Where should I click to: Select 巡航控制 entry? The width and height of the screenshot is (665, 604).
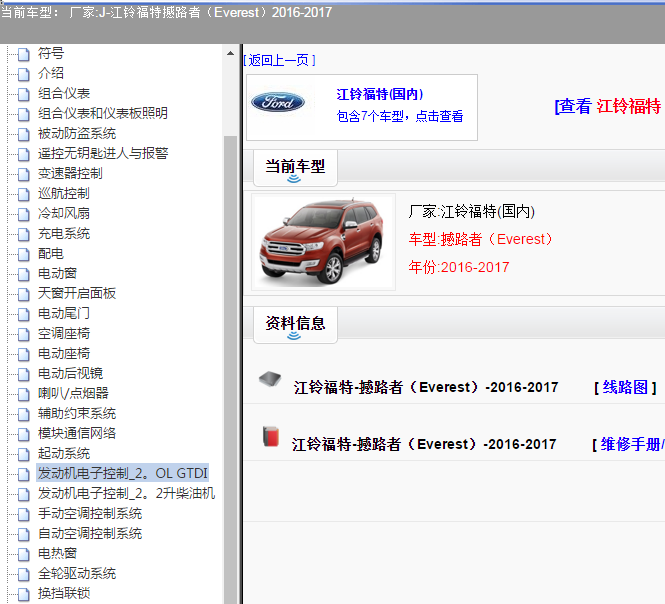click(64, 193)
